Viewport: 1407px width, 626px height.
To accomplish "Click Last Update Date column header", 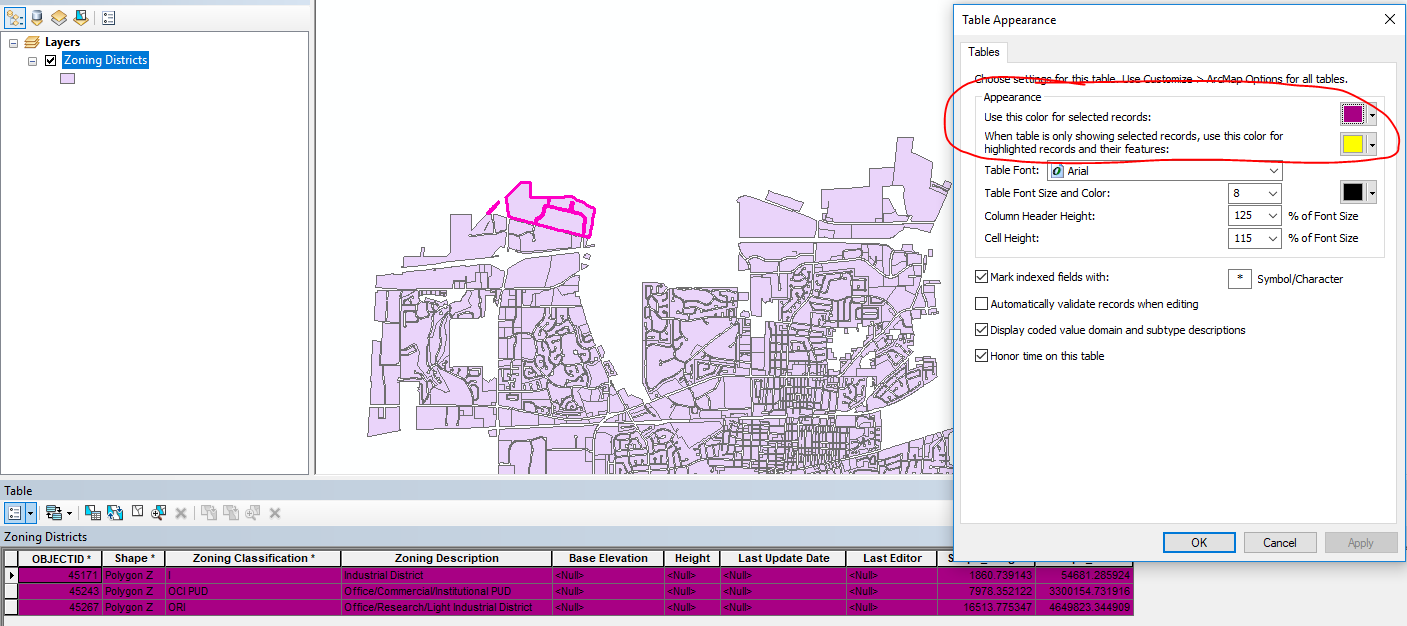I will [783, 558].
